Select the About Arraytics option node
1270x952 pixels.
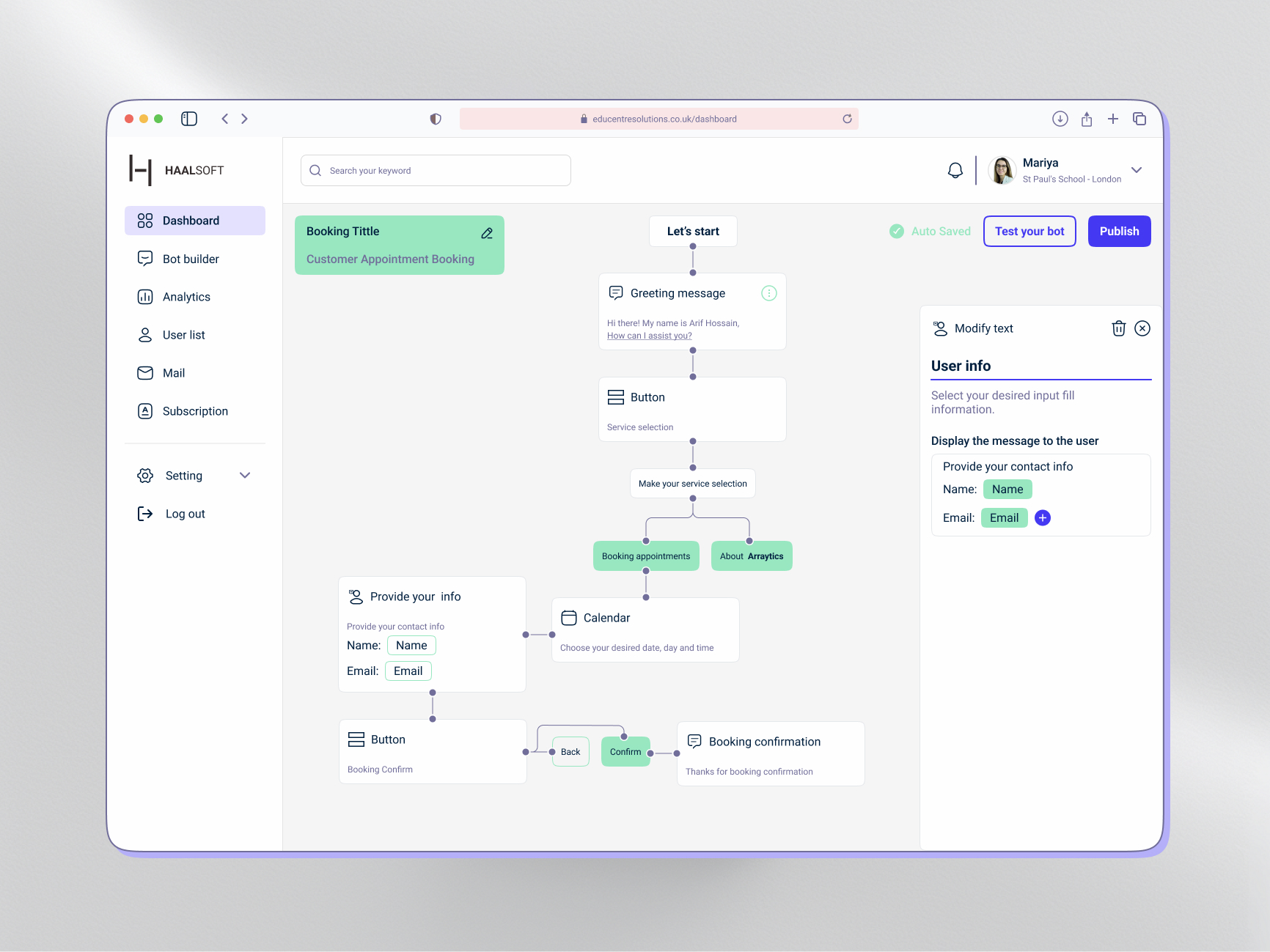click(x=752, y=556)
